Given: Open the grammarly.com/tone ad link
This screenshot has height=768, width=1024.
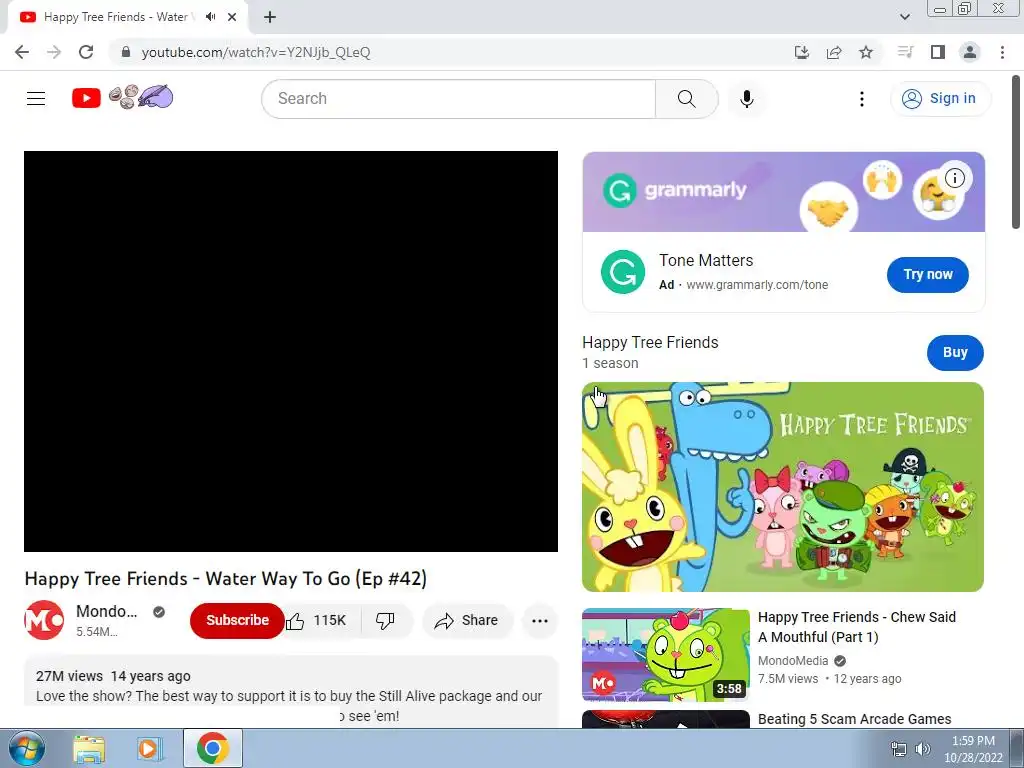Looking at the screenshot, I should click(x=757, y=285).
